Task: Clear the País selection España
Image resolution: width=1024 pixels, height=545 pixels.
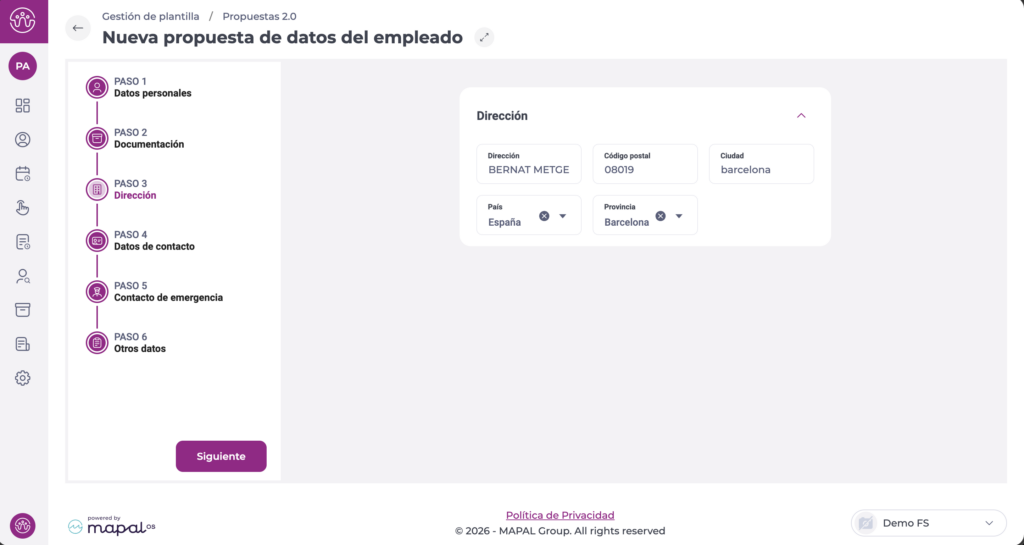Action: pyautogui.click(x=544, y=216)
